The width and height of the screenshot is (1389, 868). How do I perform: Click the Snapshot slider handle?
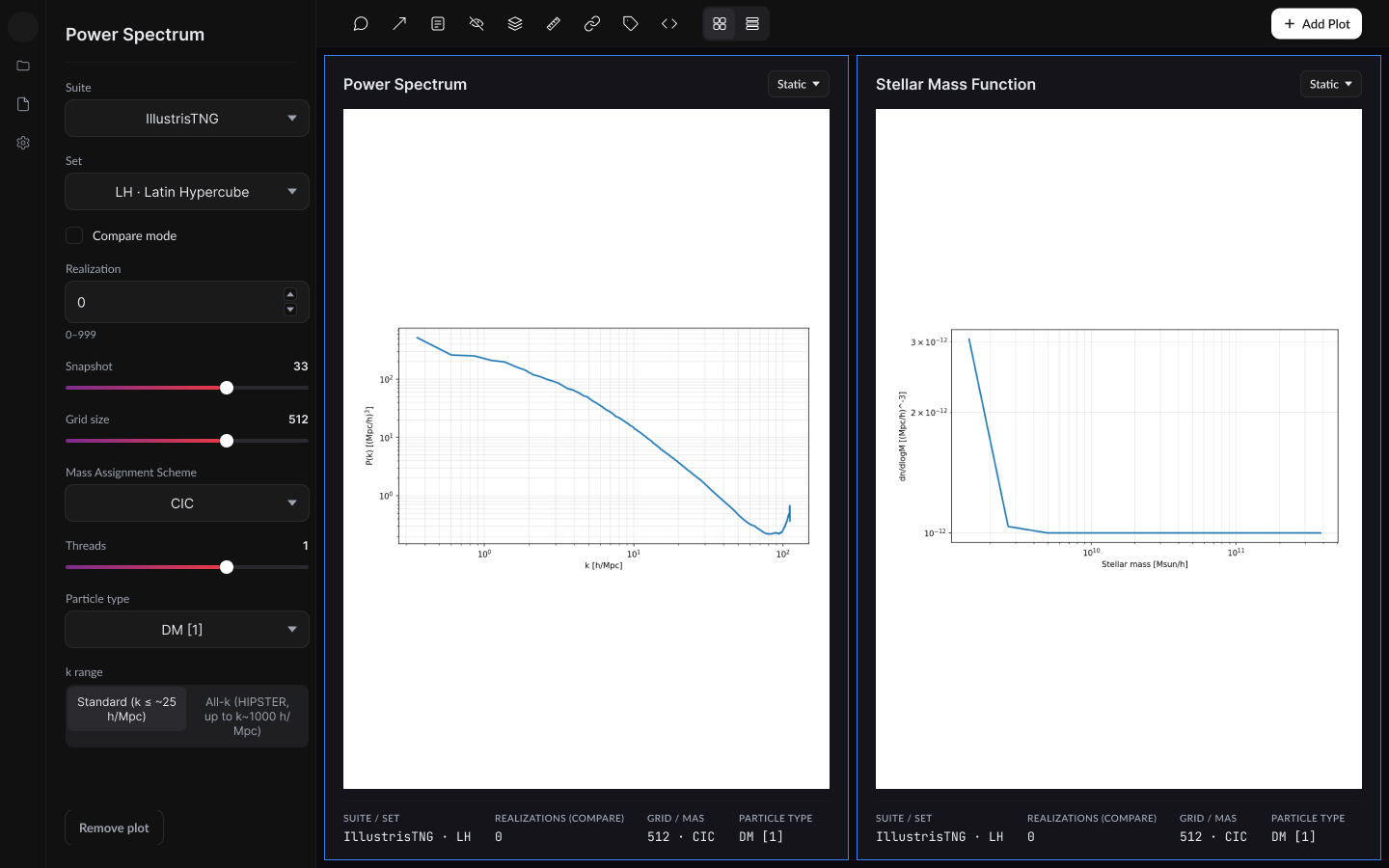[227, 388]
